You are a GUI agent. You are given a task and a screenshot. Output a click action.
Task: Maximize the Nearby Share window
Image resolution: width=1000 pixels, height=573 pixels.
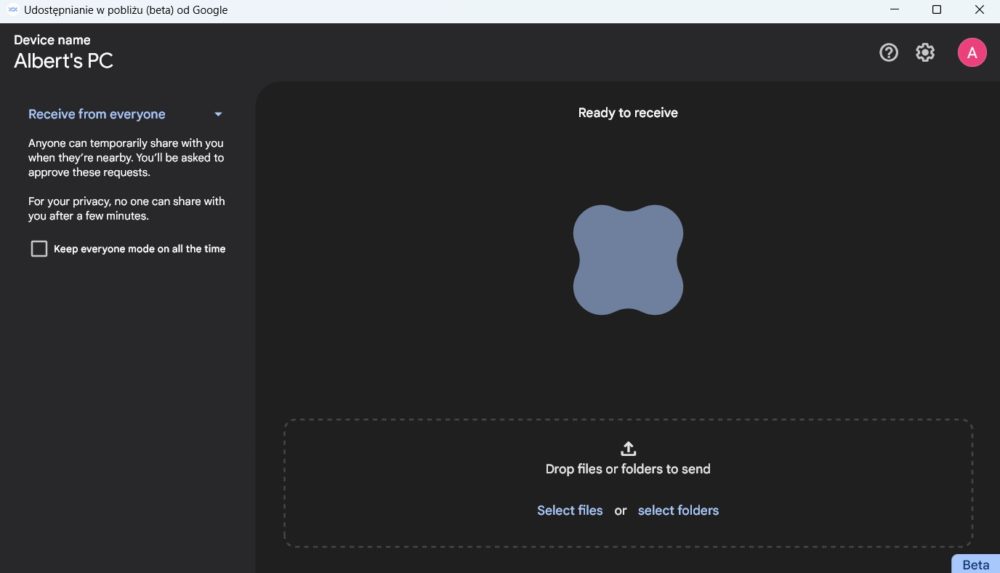[x=936, y=10]
